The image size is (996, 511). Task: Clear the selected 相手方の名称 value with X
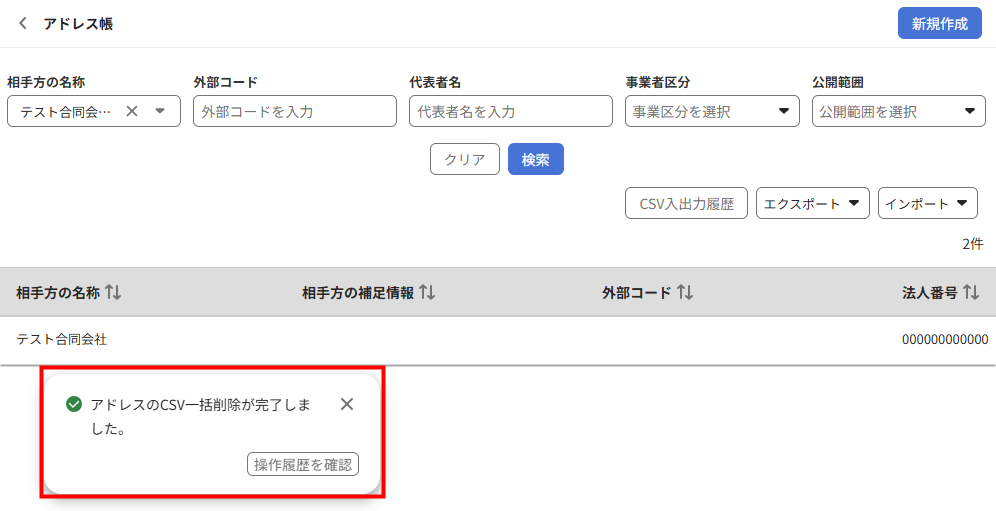pos(132,111)
